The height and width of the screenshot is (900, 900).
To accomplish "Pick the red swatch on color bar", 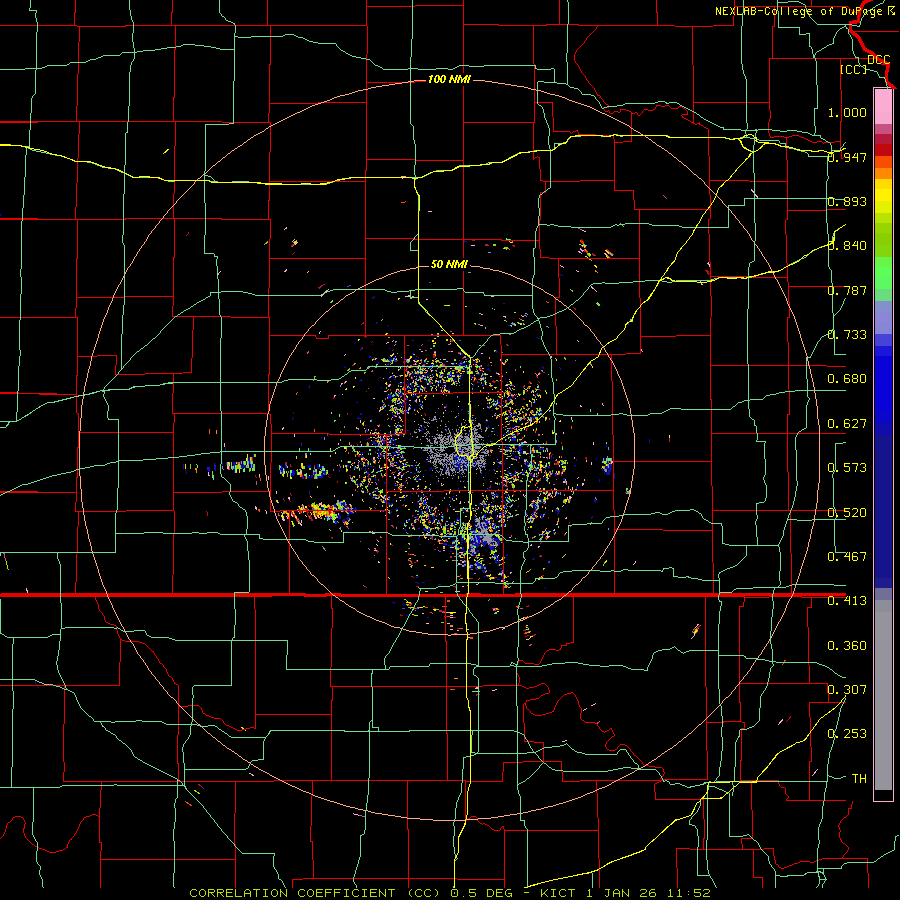I will click(x=883, y=150).
